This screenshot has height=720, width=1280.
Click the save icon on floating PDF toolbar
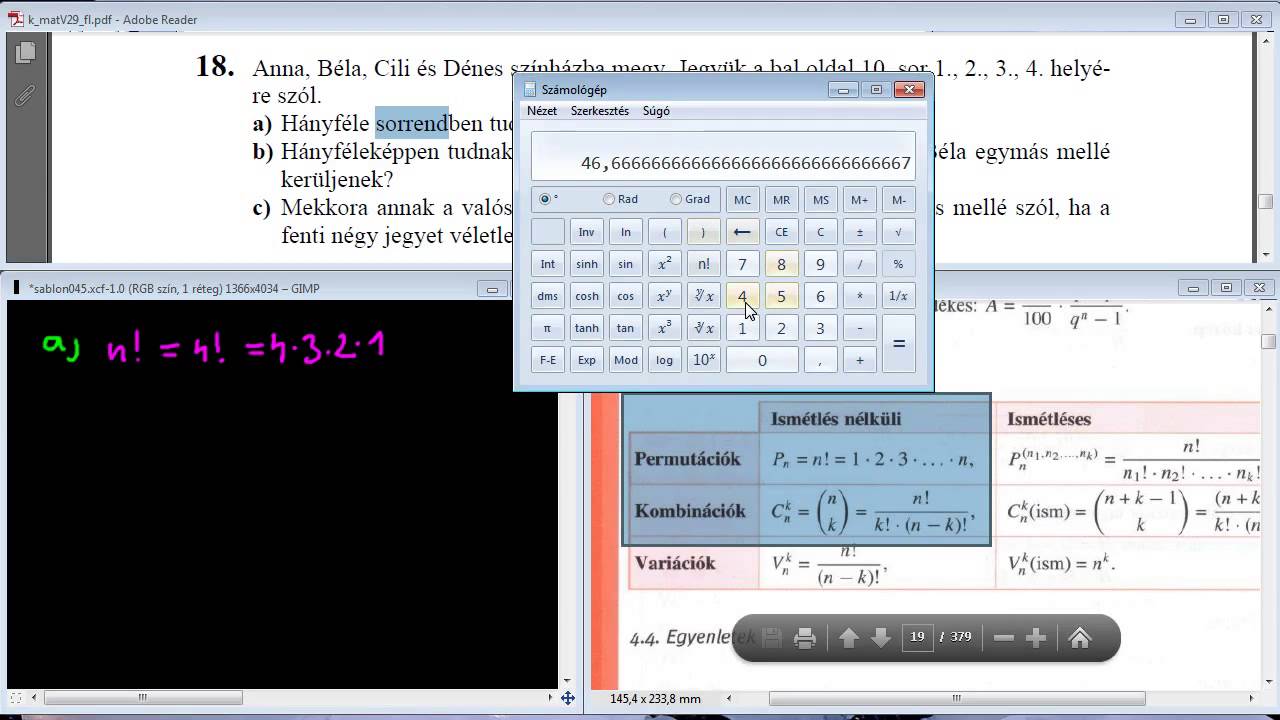click(x=771, y=638)
